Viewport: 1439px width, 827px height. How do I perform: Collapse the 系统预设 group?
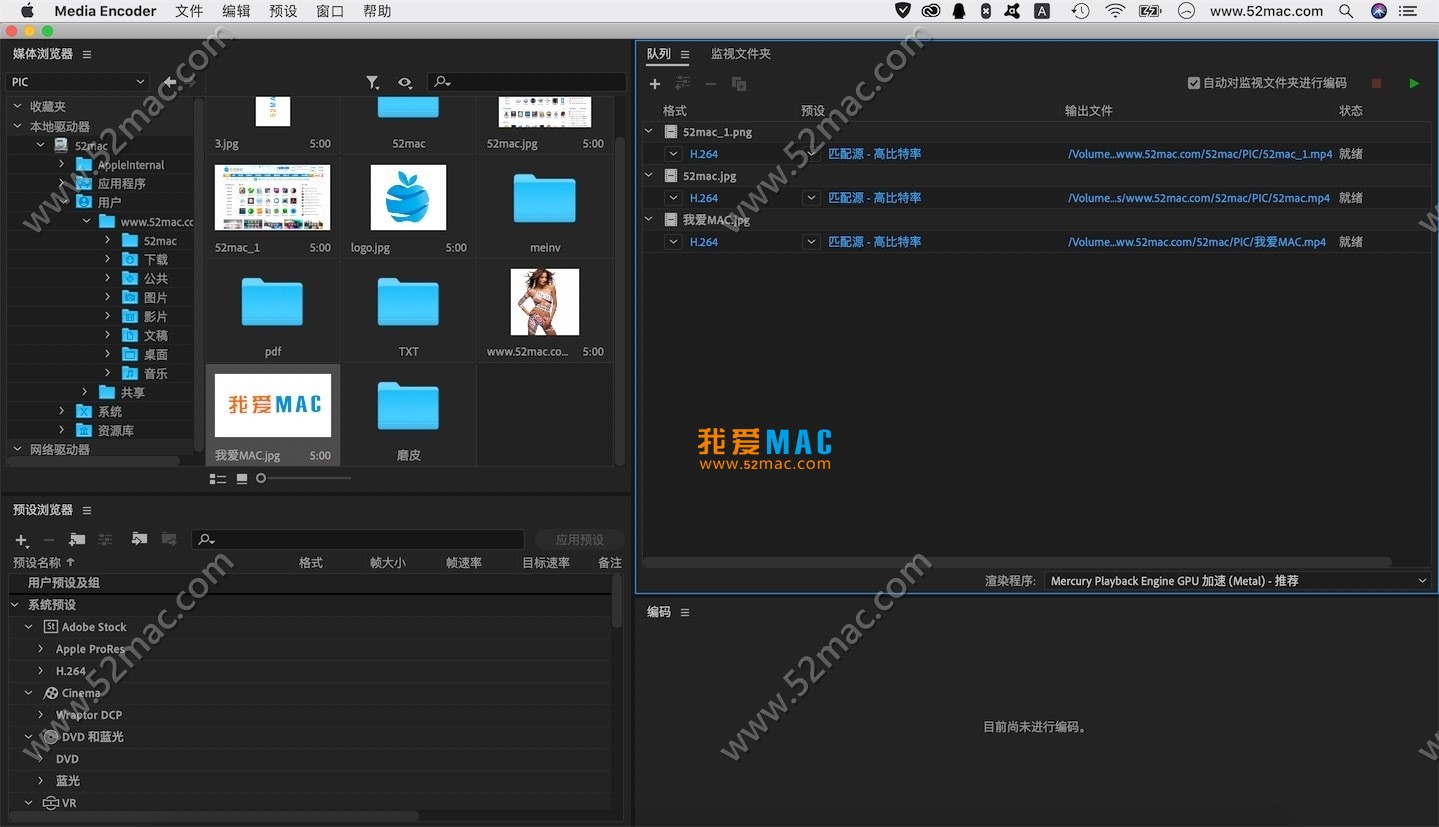[15, 605]
